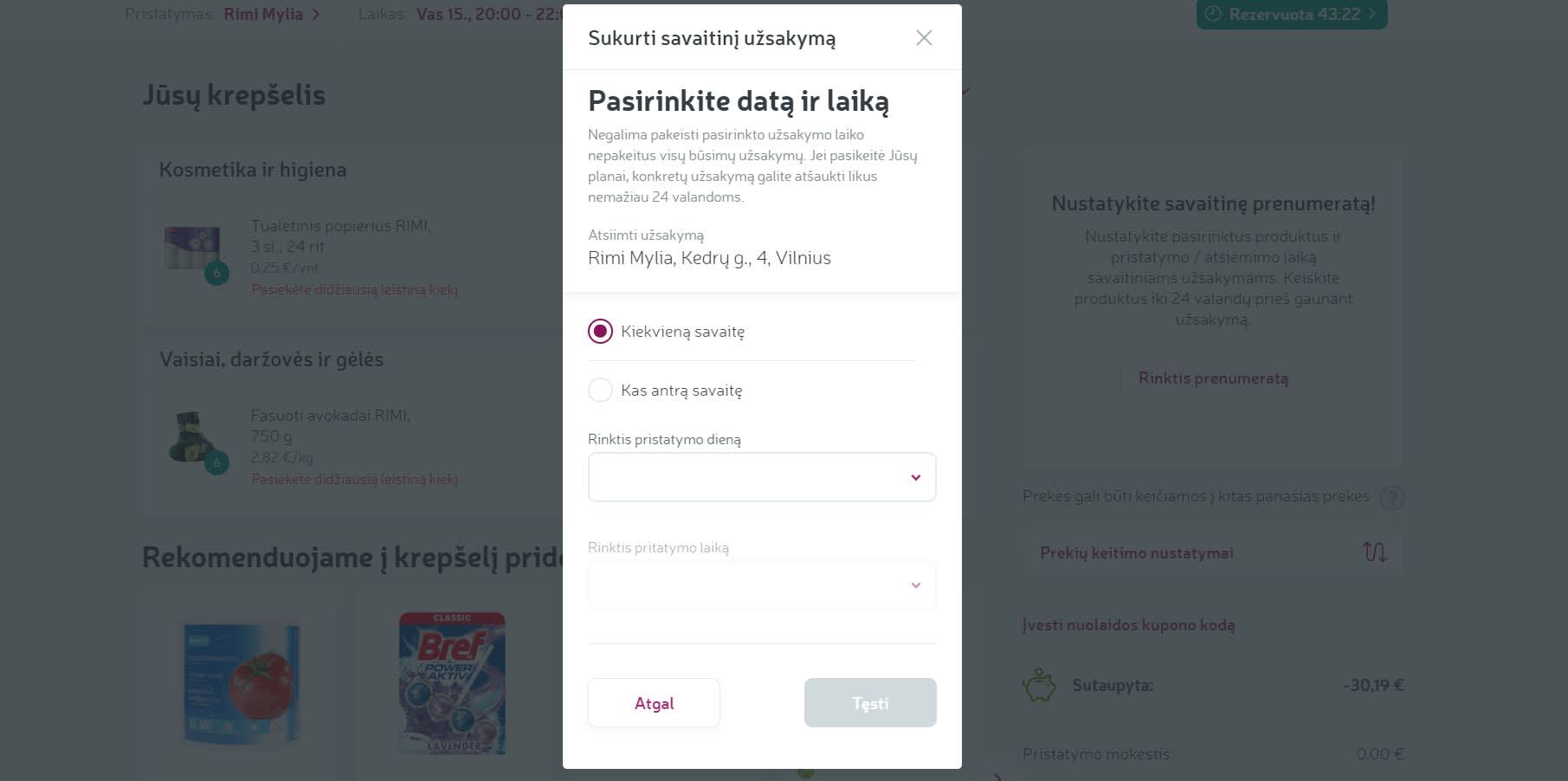
Task: Open the Rimi Mylia delivery location link
Action: (264, 14)
